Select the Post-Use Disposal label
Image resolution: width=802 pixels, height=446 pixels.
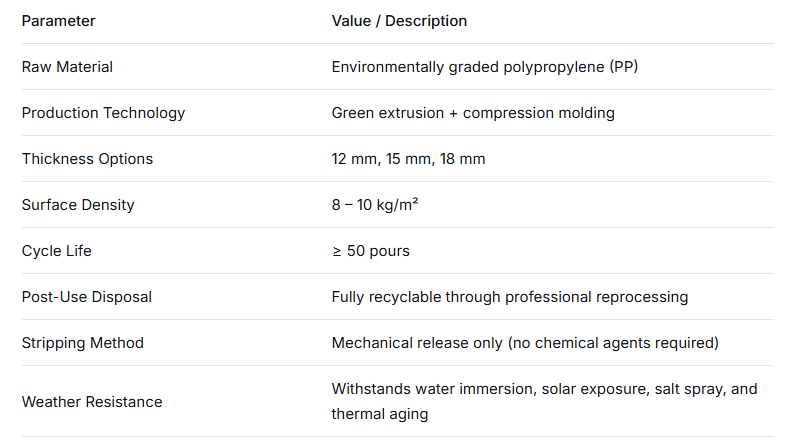[87, 297]
